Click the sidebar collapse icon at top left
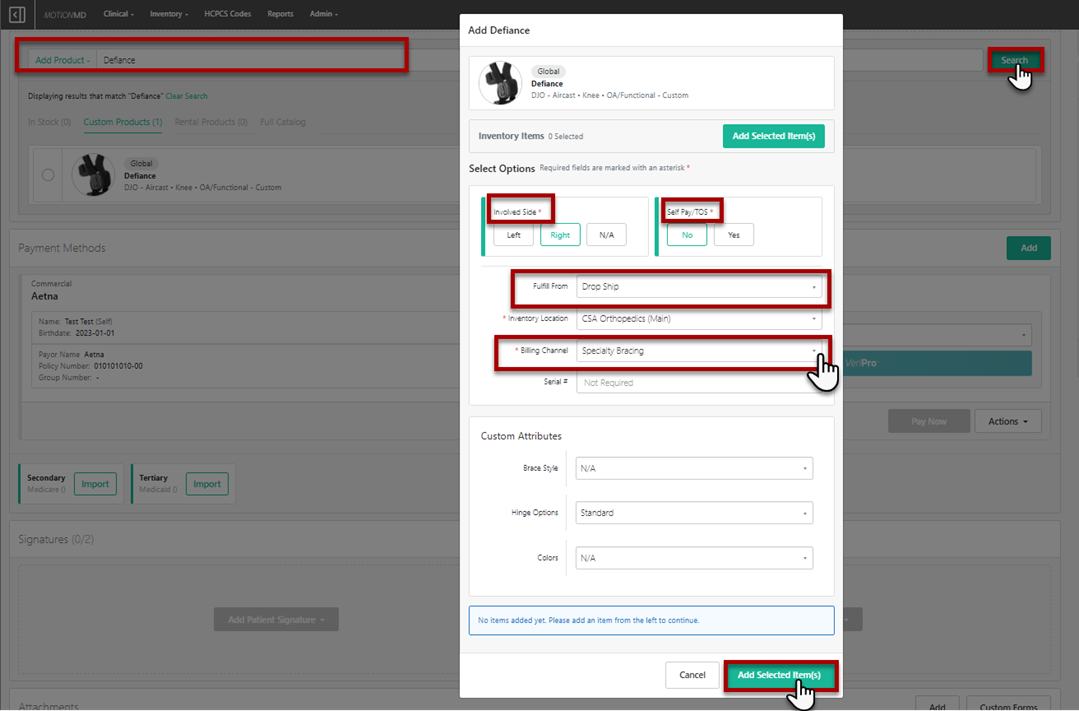The image size is (1079, 711). (17, 15)
